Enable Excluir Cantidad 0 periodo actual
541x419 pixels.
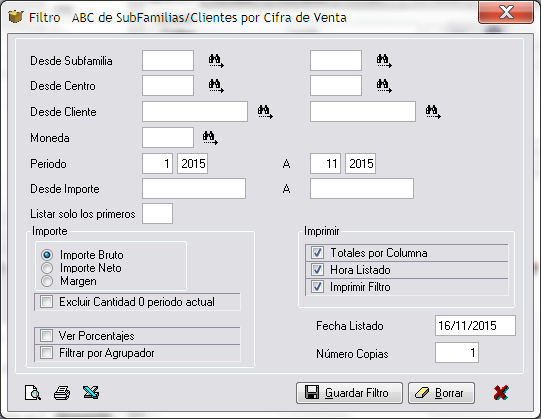coord(46,302)
